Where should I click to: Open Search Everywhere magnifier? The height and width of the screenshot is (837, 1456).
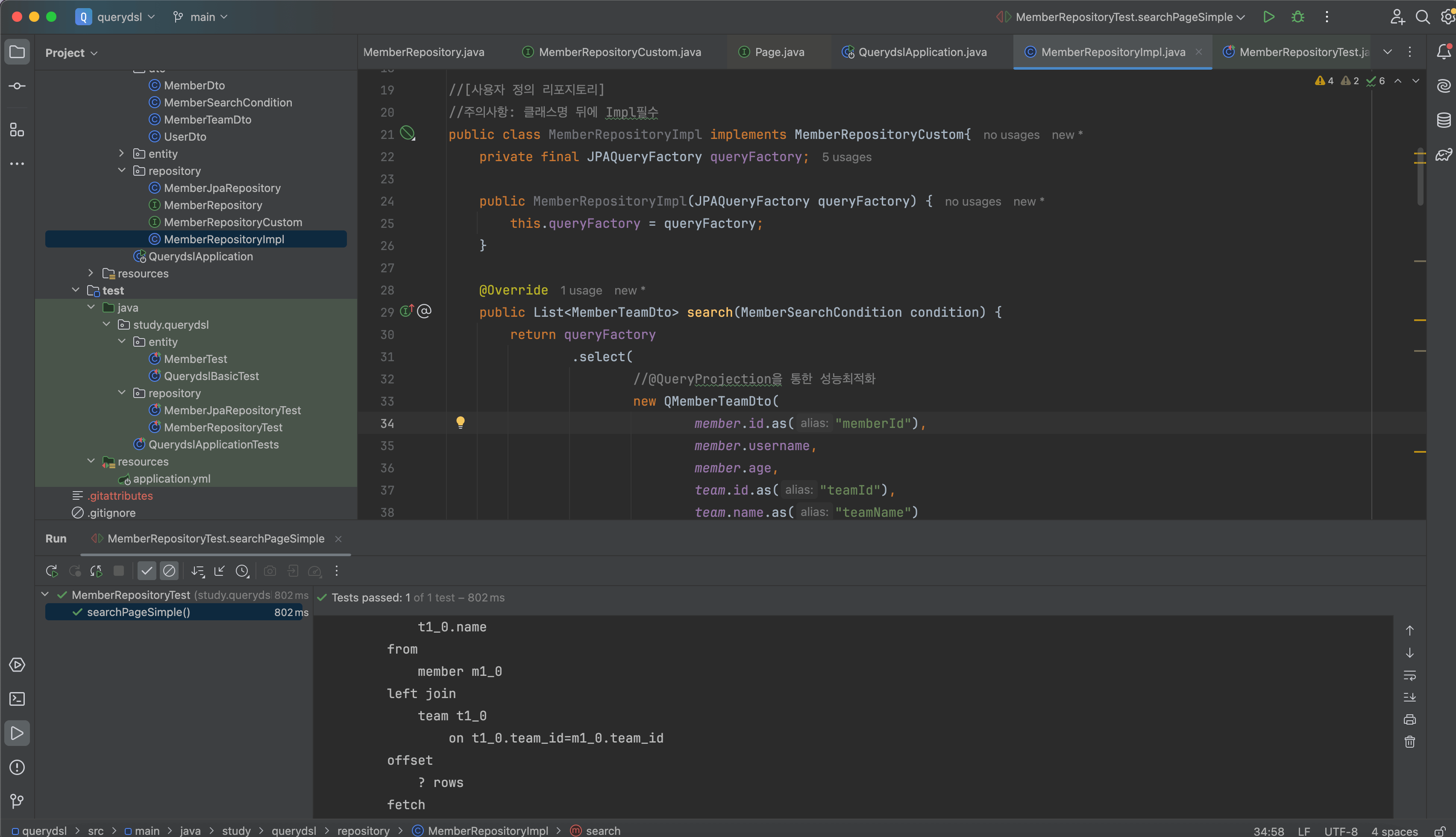(1423, 17)
